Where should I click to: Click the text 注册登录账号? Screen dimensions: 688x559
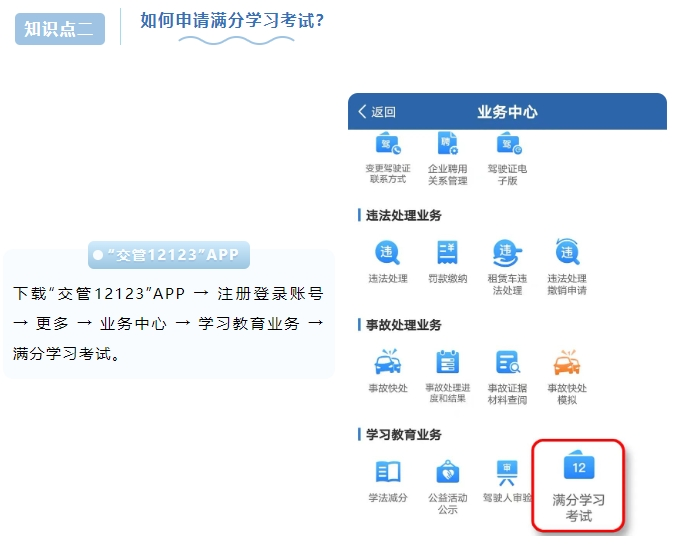pyautogui.click(x=271, y=294)
